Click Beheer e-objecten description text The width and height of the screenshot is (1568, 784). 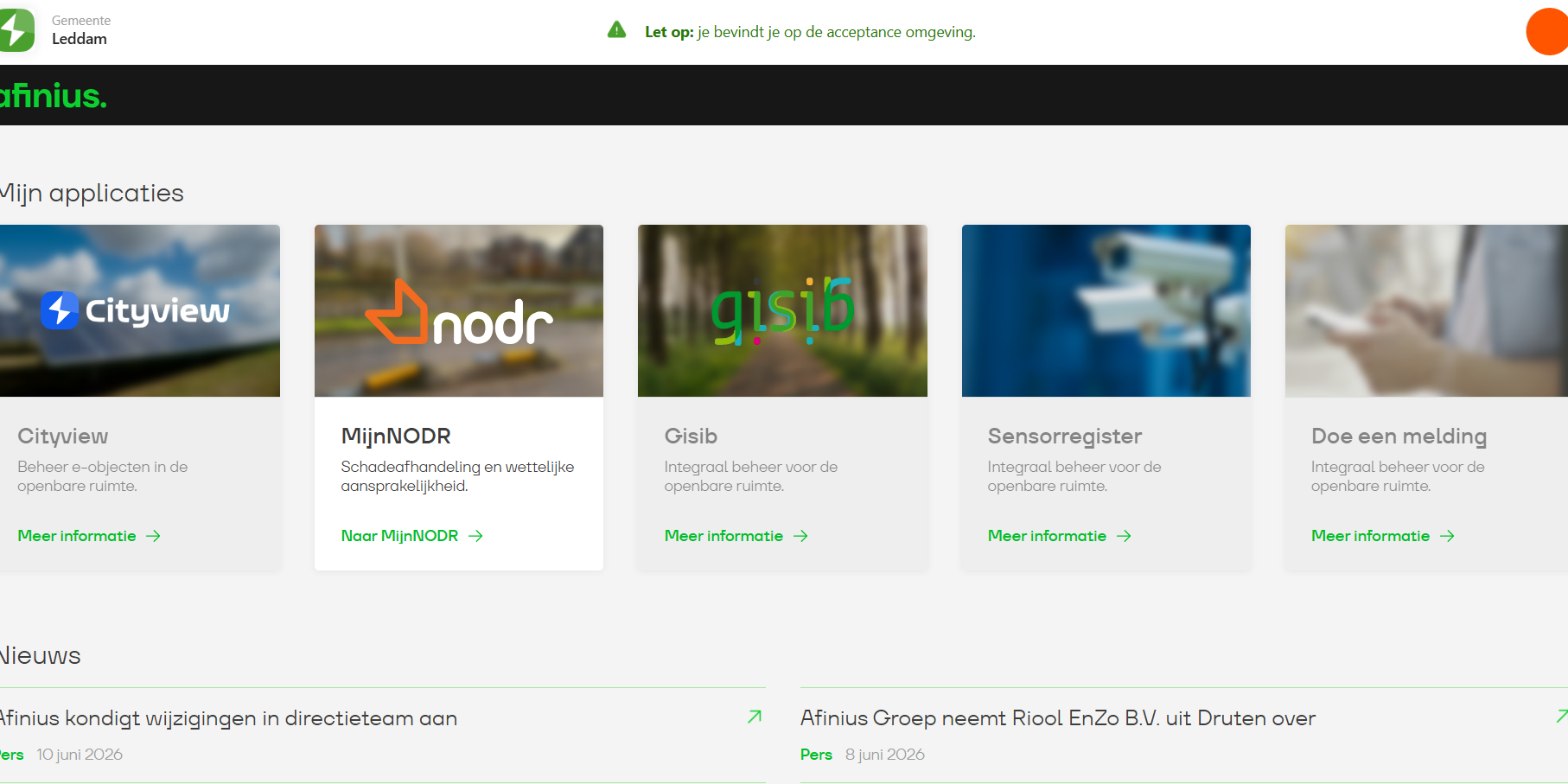click(x=103, y=476)
